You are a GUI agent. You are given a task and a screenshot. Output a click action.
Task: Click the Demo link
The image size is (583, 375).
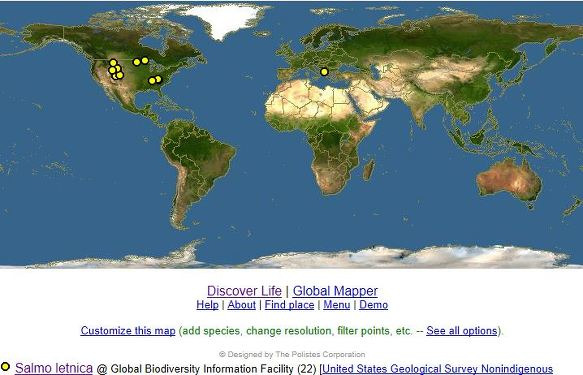(x=373, y=305)
